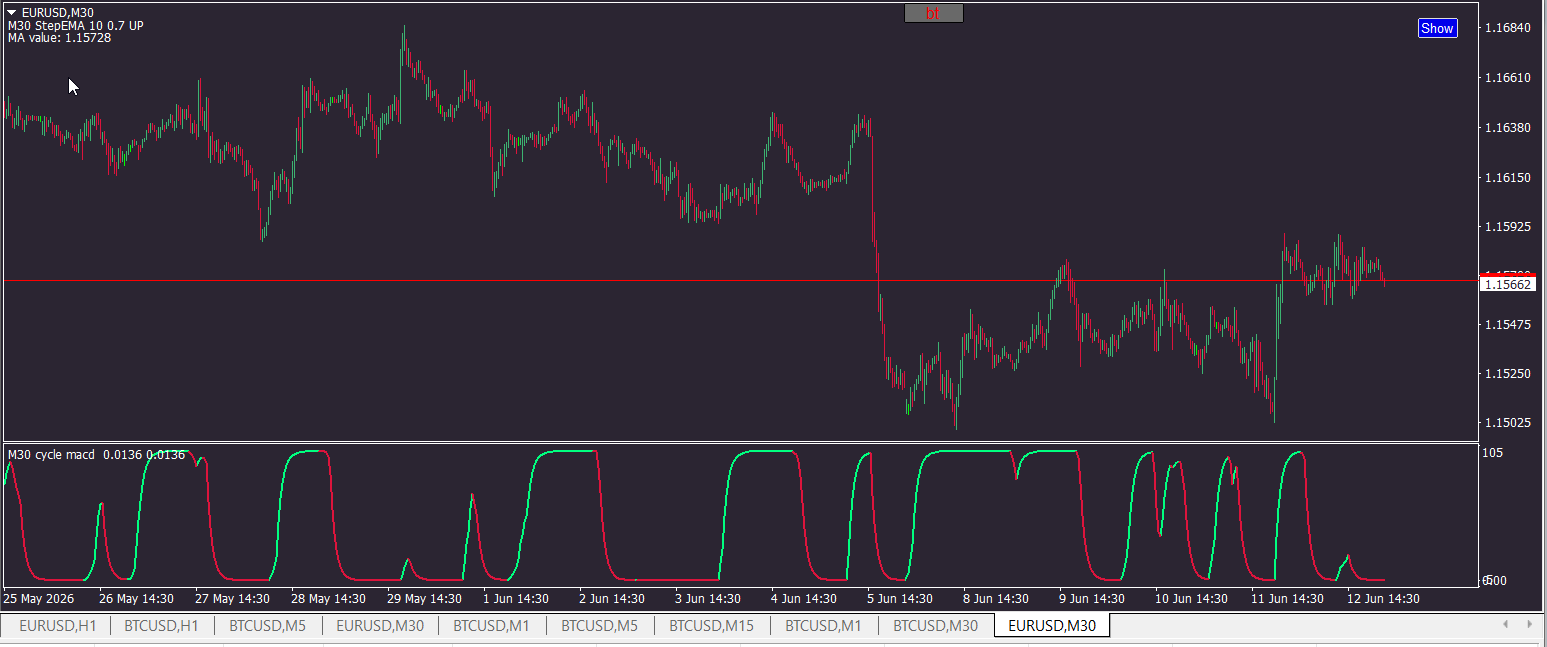Switch to the BTCUSD,M30 chart tab
The height and width of the screenshot is (647, 1547).
pos(935,626)
